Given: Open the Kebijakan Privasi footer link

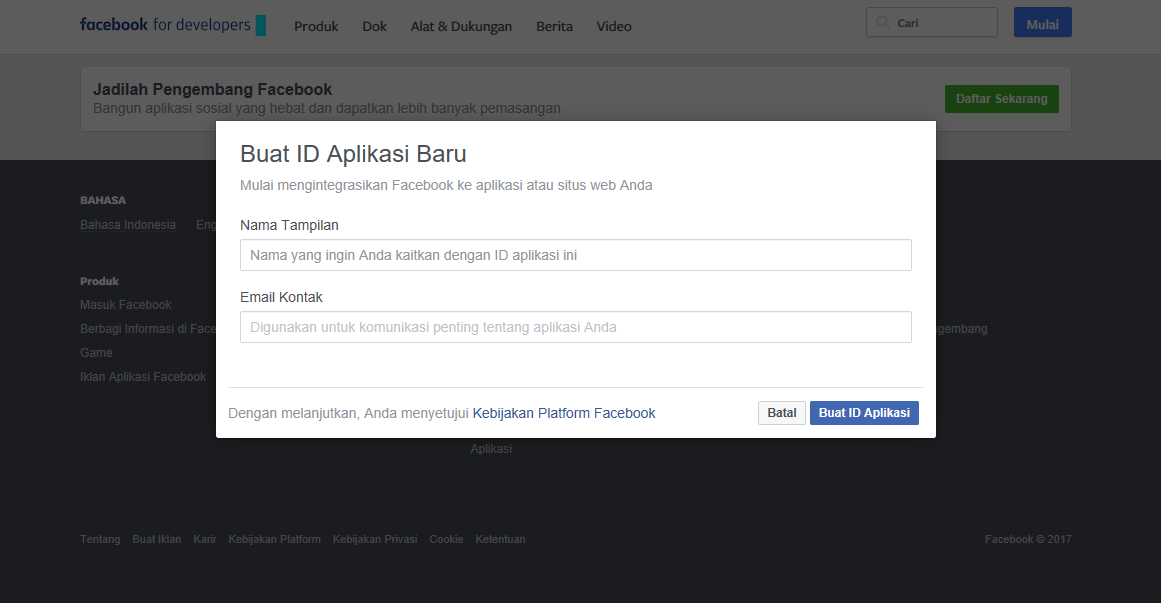Looking at the screenshot, I should [x=375, y=539].
